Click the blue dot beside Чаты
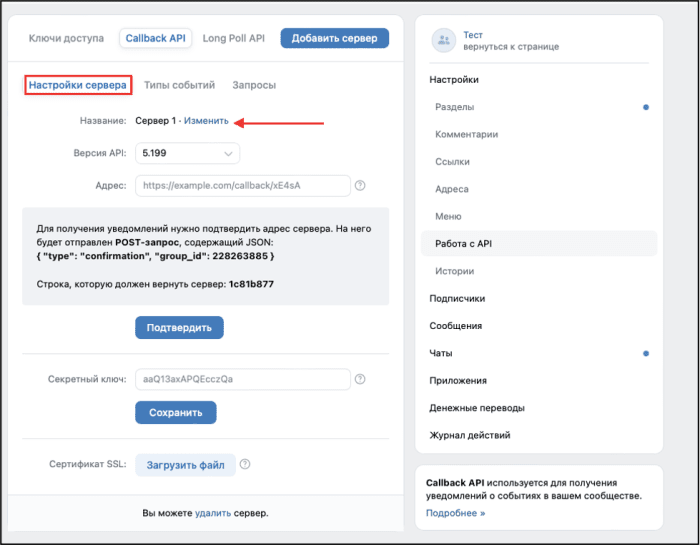 [x=646, y=354]
